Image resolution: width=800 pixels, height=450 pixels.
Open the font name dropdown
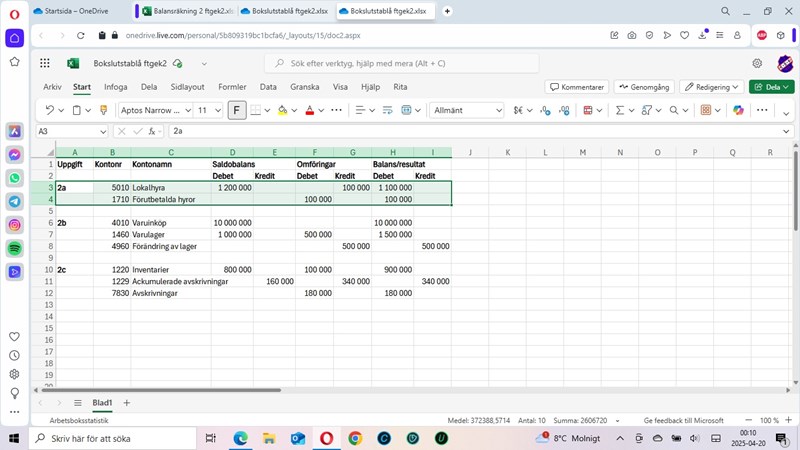click(154, 110)
